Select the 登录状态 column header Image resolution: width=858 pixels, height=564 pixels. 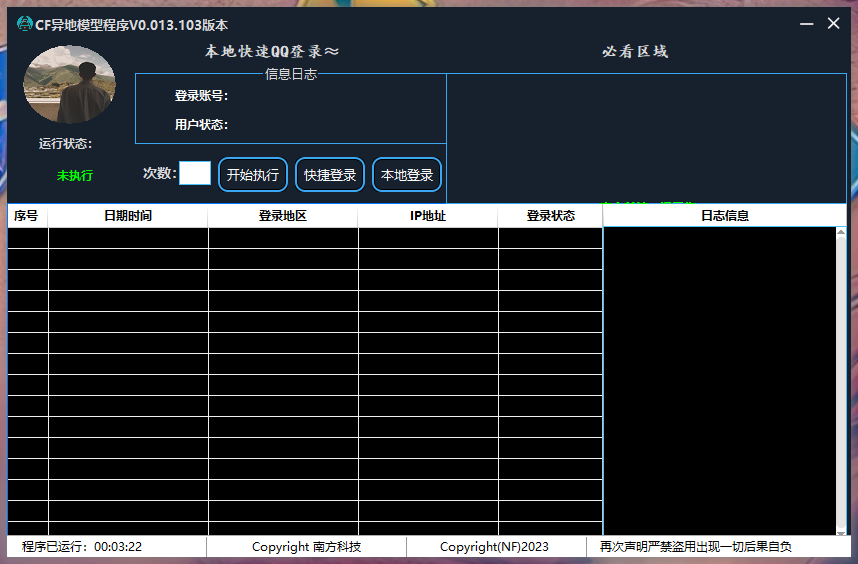tap(550, 216)
